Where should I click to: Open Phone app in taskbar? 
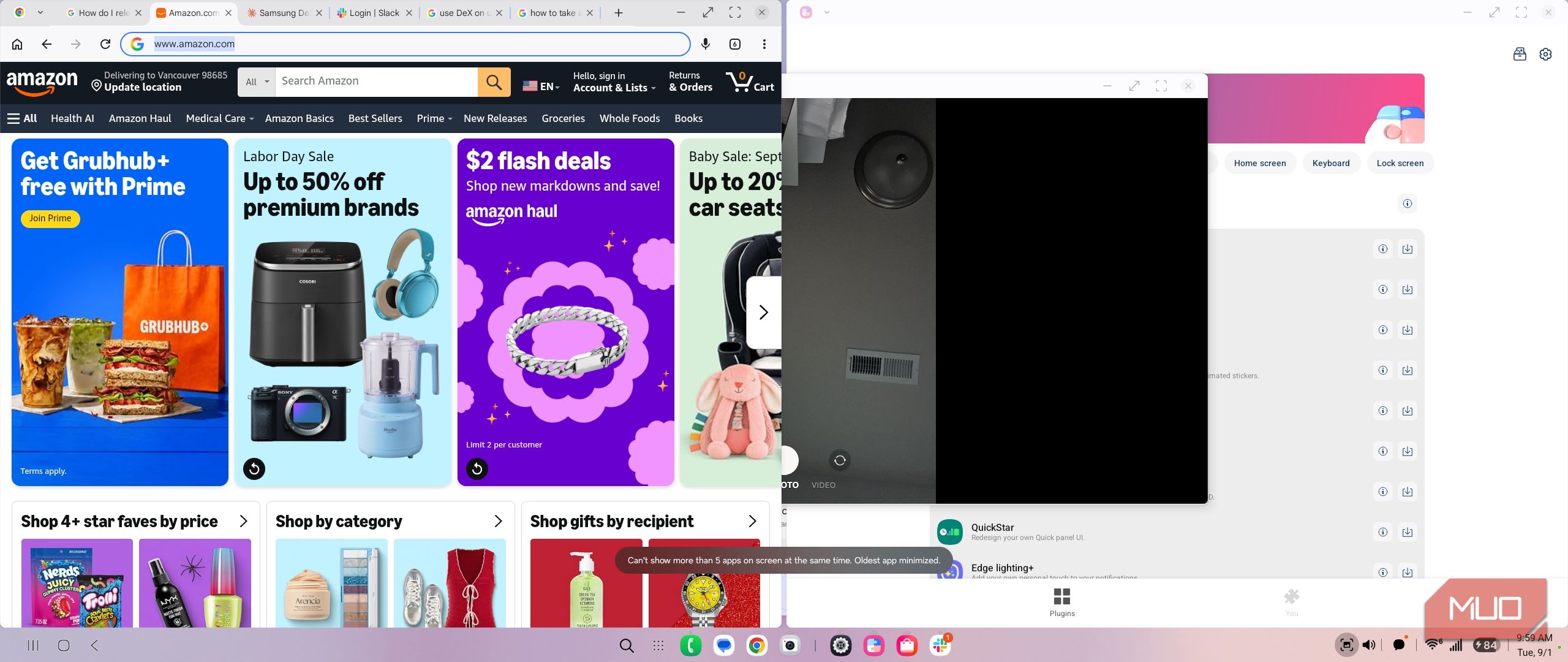(691, 645)
